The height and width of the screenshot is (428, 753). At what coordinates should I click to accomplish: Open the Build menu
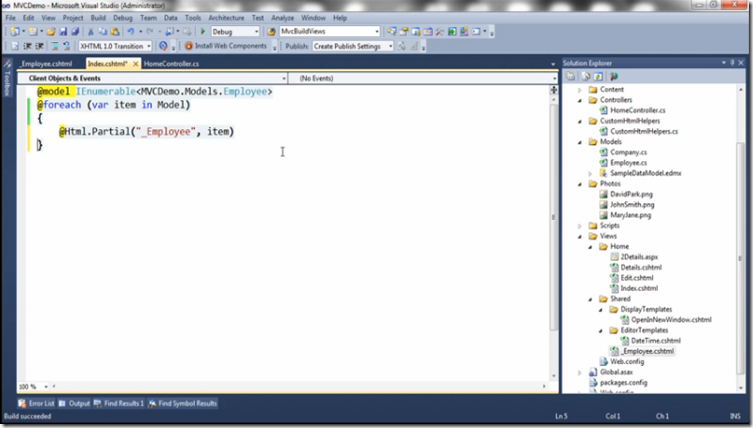coord(98,18)
